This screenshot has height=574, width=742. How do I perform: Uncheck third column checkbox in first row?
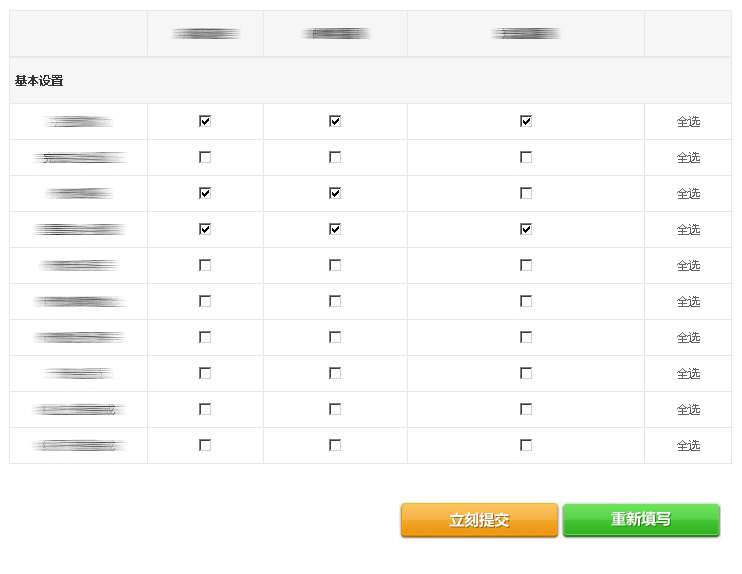[x=526, y=121]
